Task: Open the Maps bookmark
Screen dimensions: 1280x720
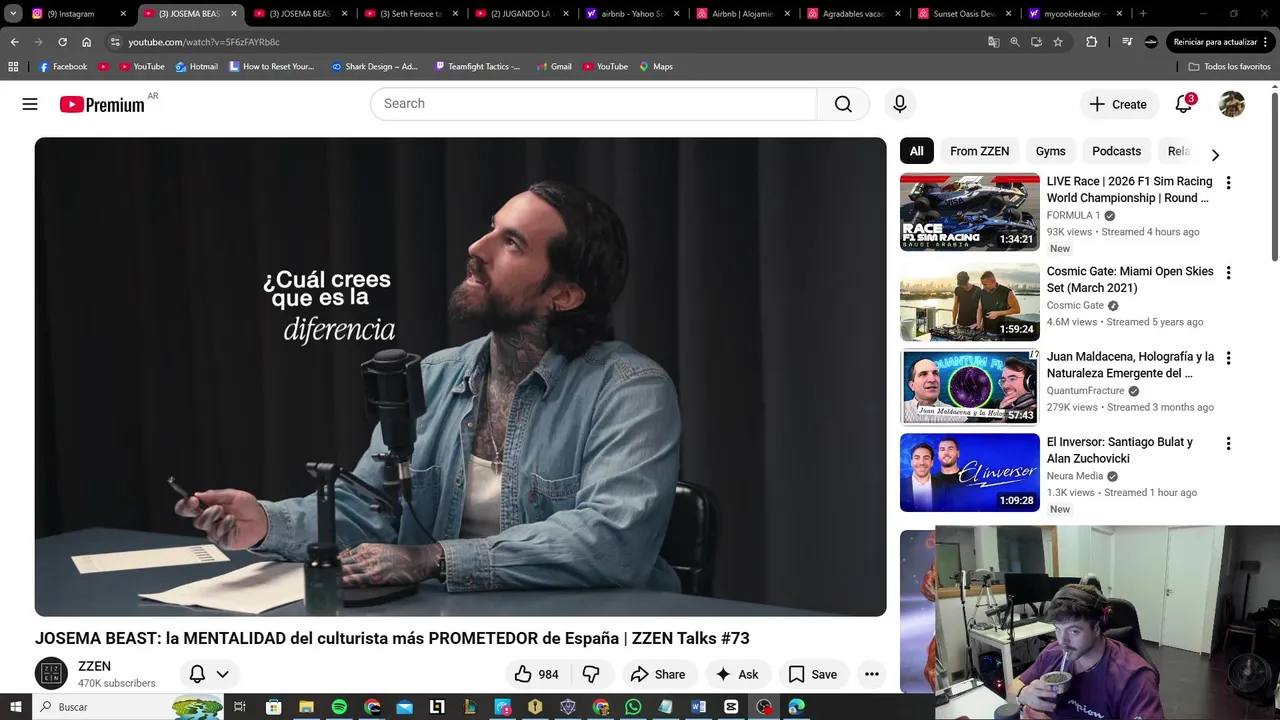Action: [656, 66]
